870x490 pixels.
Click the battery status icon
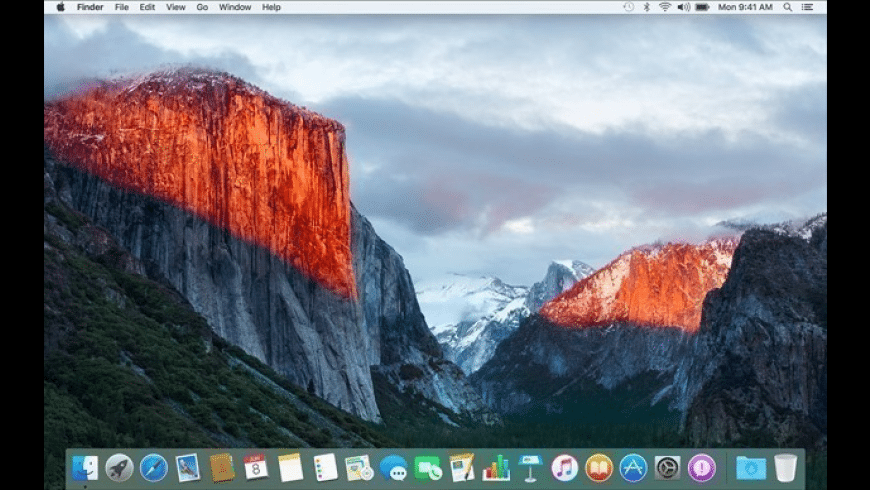[x=702, y=7]
